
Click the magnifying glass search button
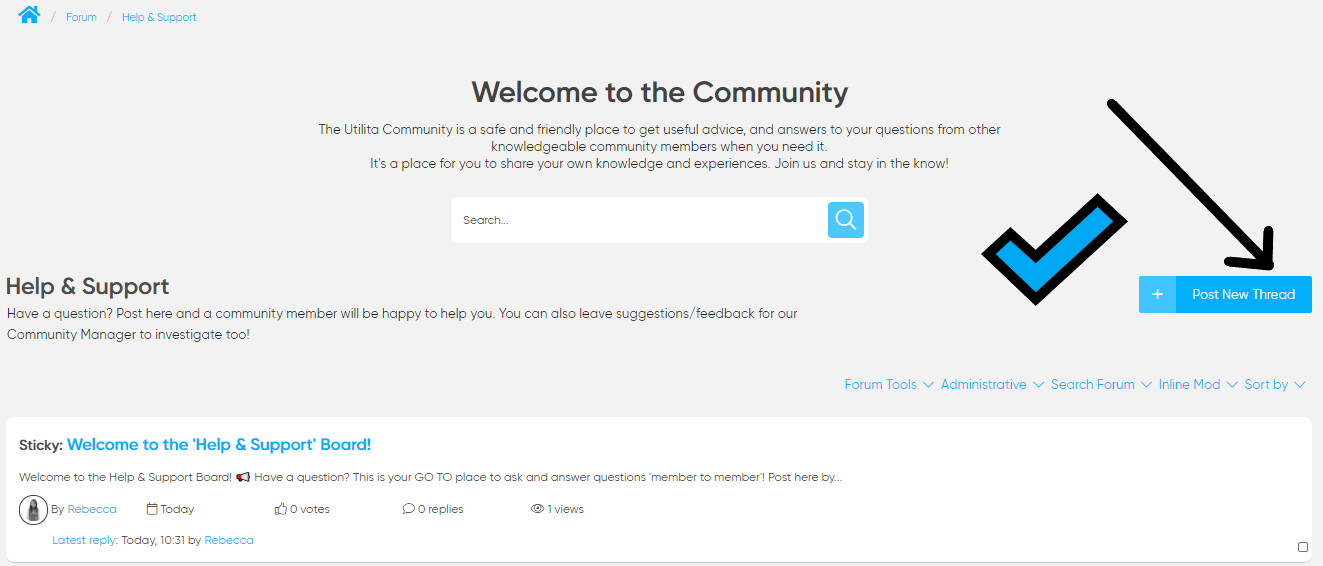point(846,220)
